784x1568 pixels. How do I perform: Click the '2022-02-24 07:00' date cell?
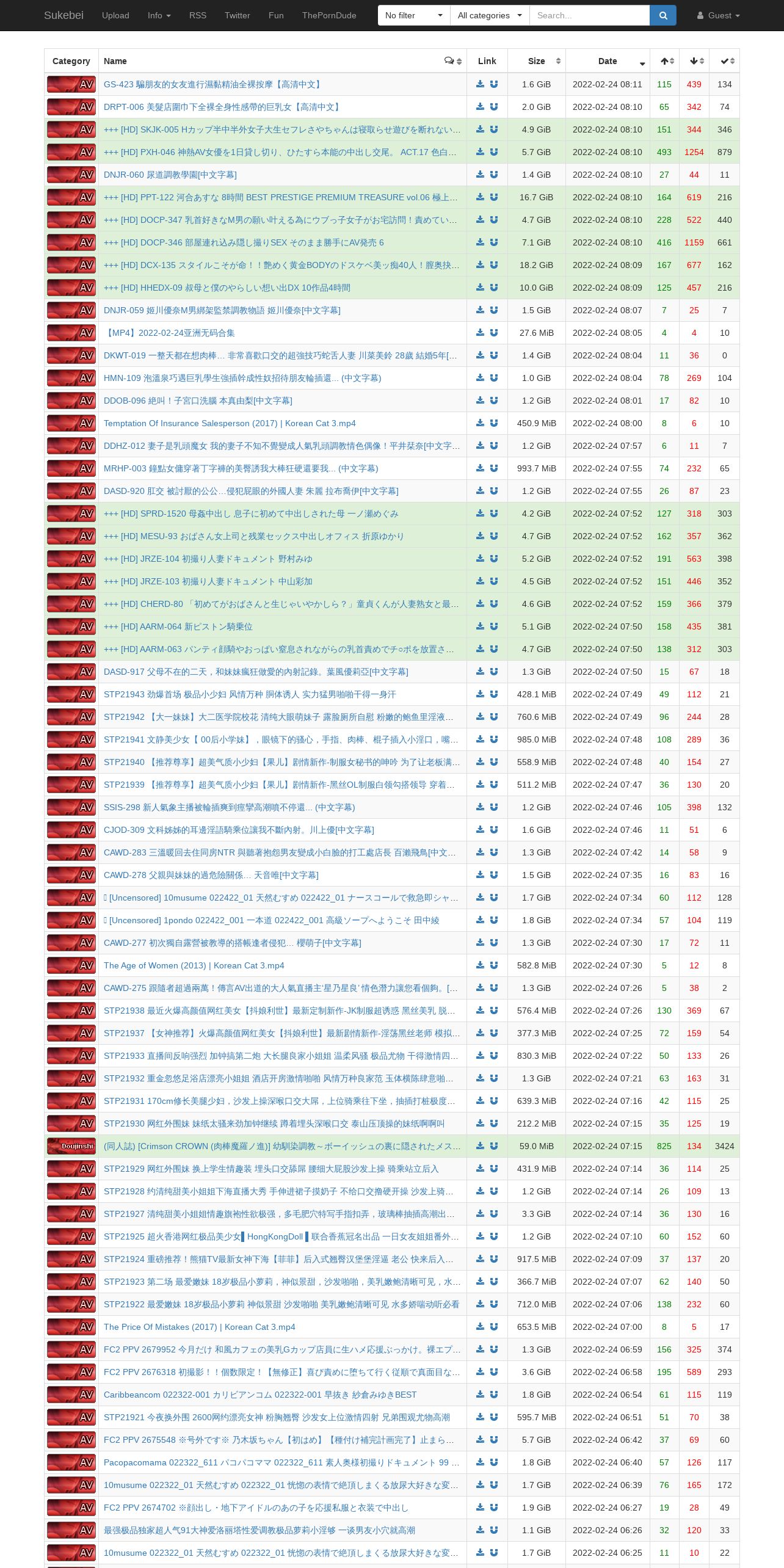pyautogui.click(x=608, y=1327)
